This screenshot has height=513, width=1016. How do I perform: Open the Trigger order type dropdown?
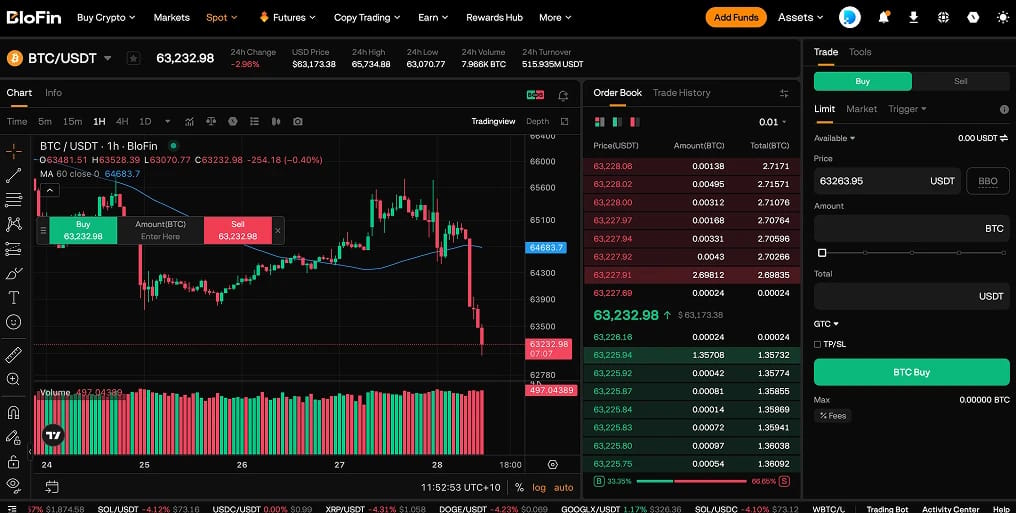[x=907, y=109]
